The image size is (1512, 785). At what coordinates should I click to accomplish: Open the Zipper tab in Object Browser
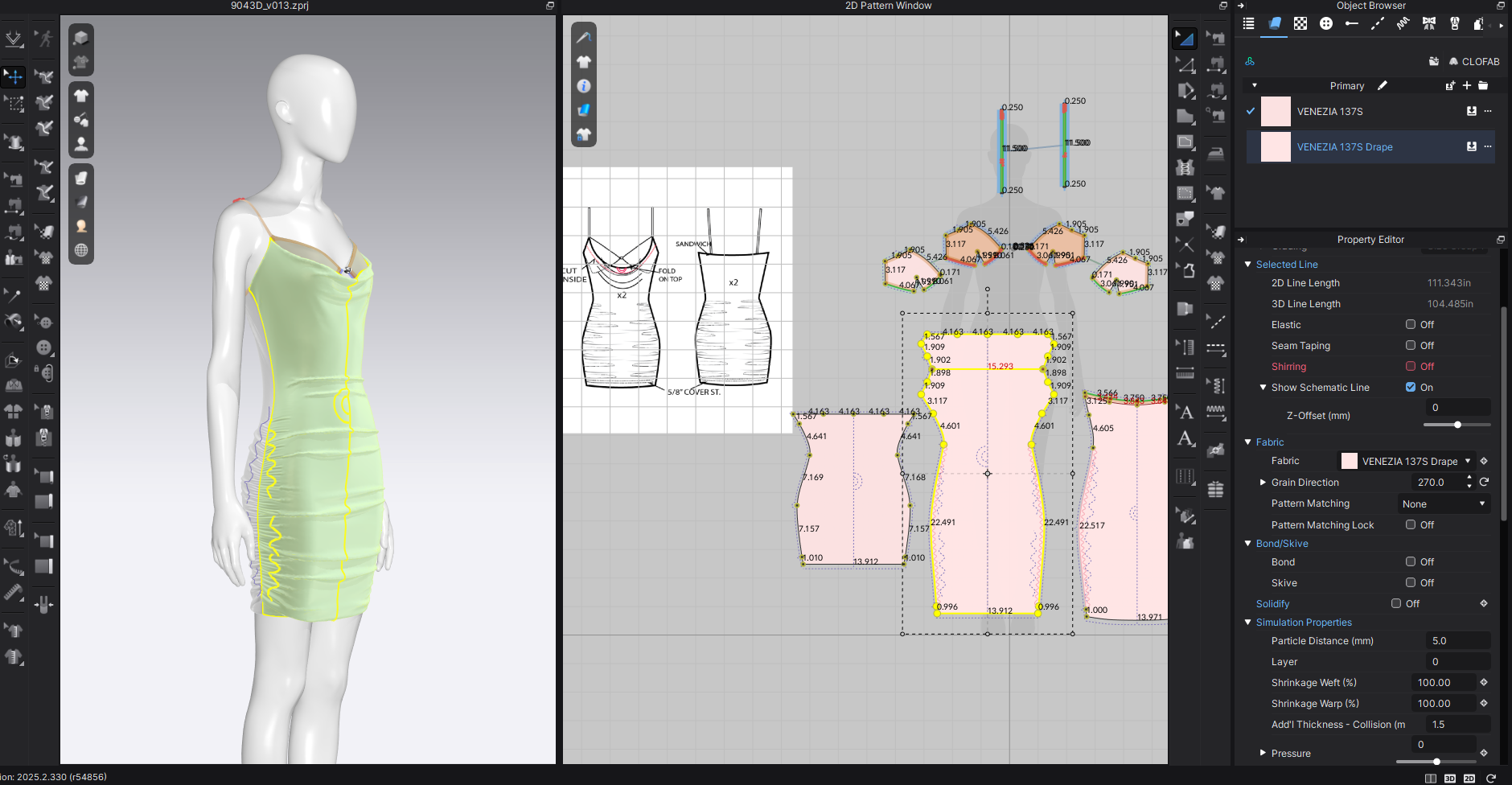1455,23
